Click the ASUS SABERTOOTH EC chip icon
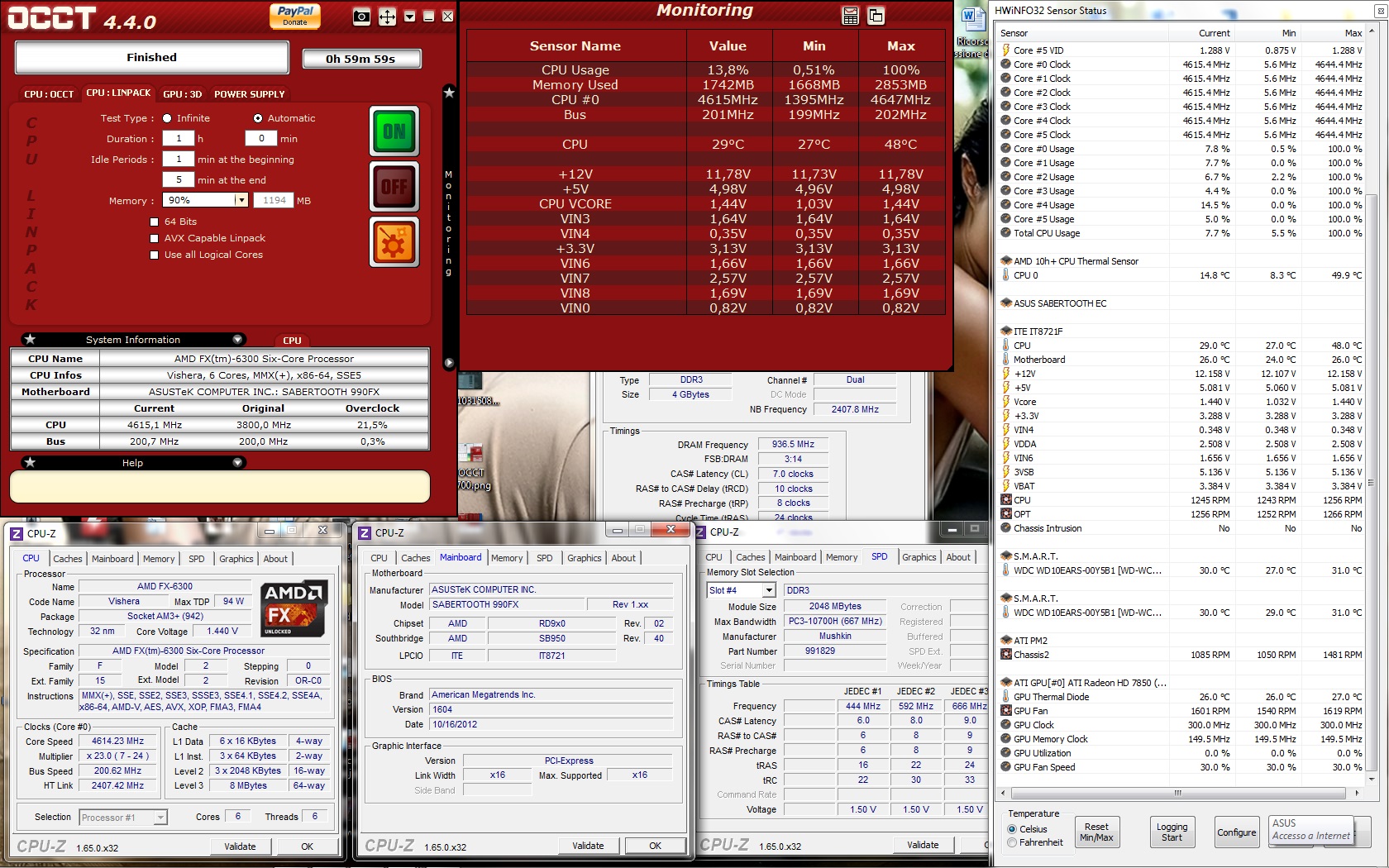Viewport: 1389px width, 868px height. coord(1006,303)
